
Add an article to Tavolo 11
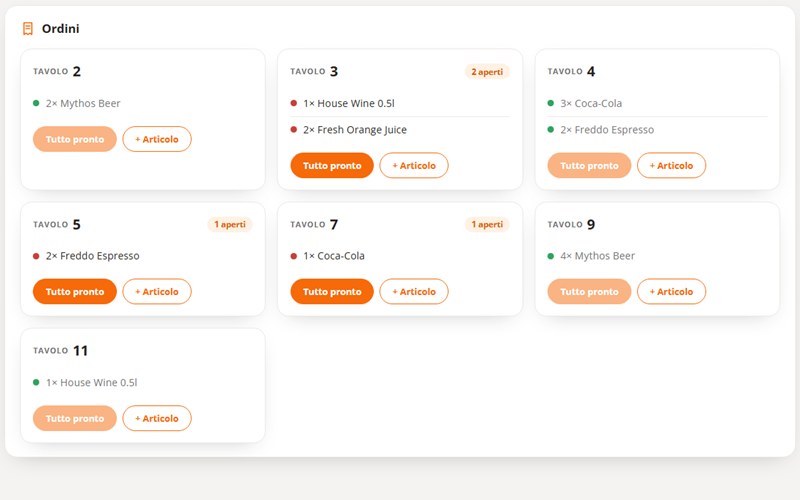[157, 418]
